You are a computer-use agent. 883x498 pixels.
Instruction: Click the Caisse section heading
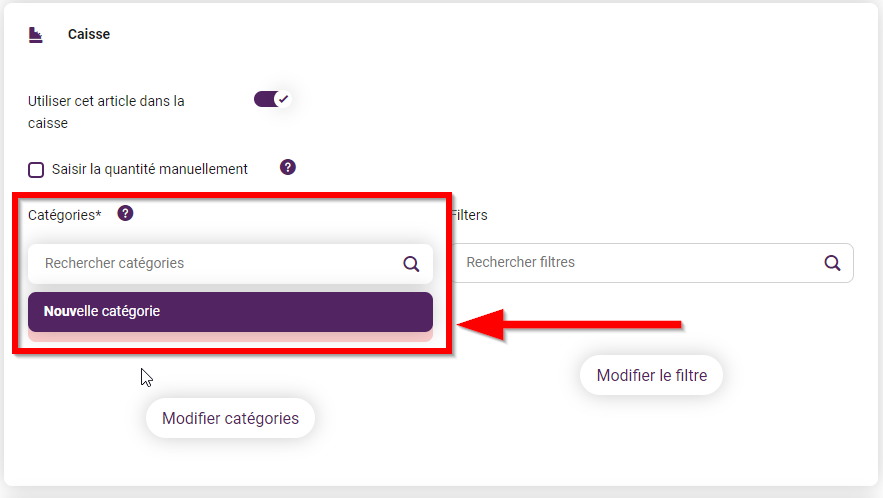coord(89,34)
